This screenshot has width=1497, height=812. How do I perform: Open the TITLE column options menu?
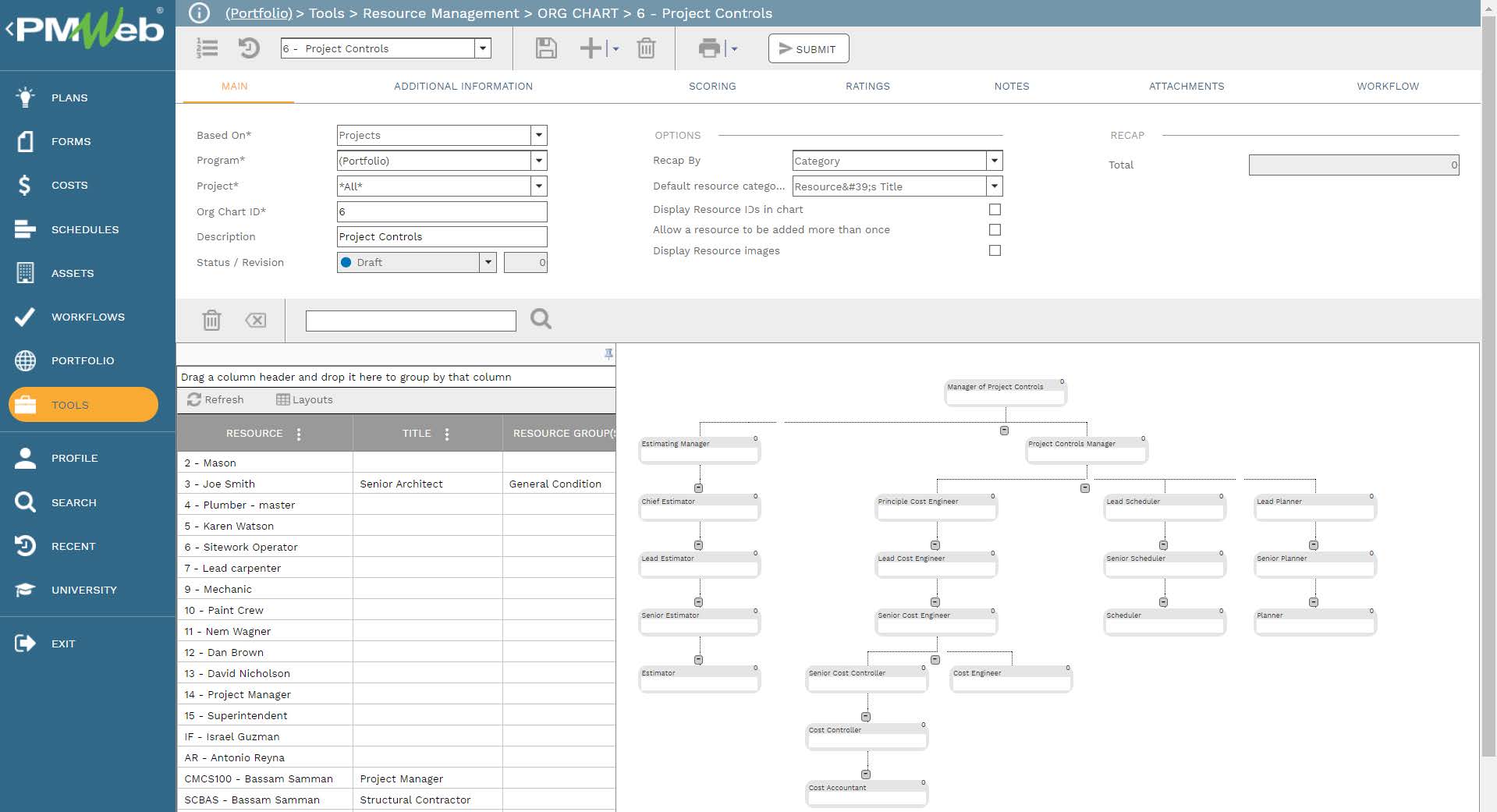[447, 434]
